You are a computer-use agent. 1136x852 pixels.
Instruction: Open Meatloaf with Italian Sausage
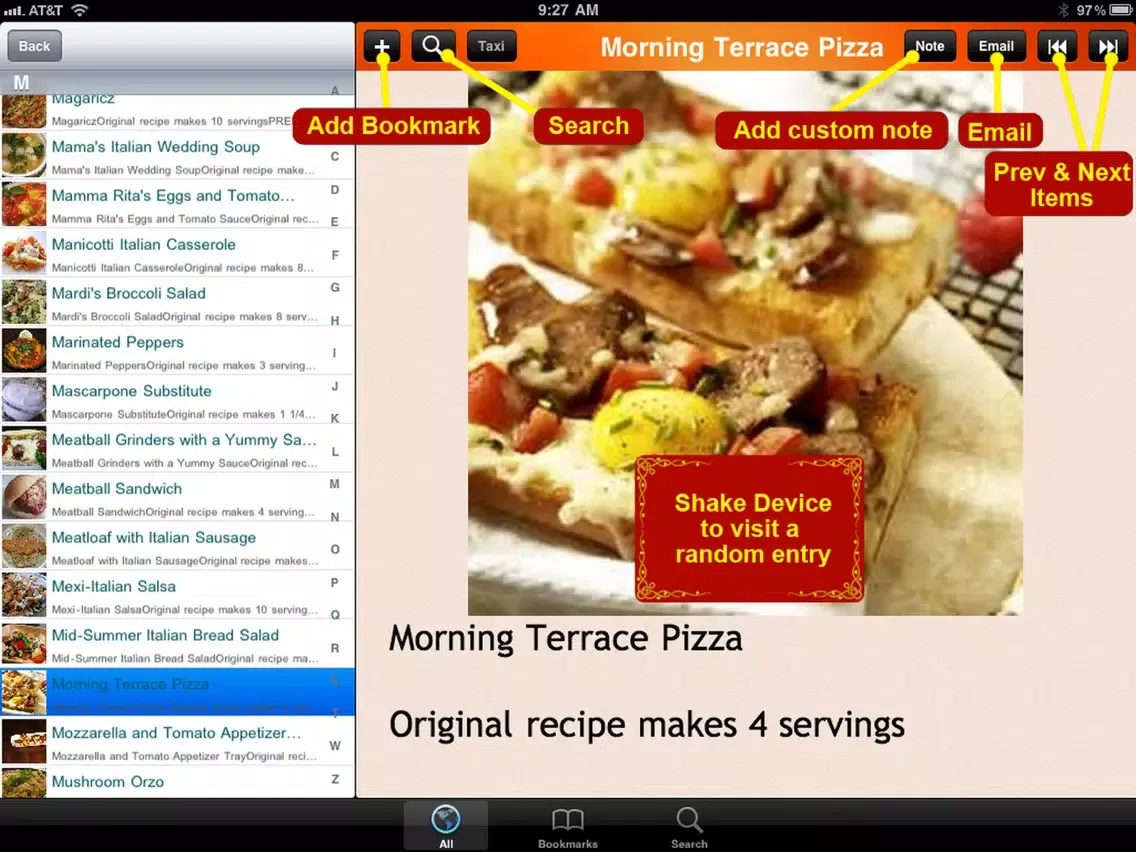click(x=178, y=547)
